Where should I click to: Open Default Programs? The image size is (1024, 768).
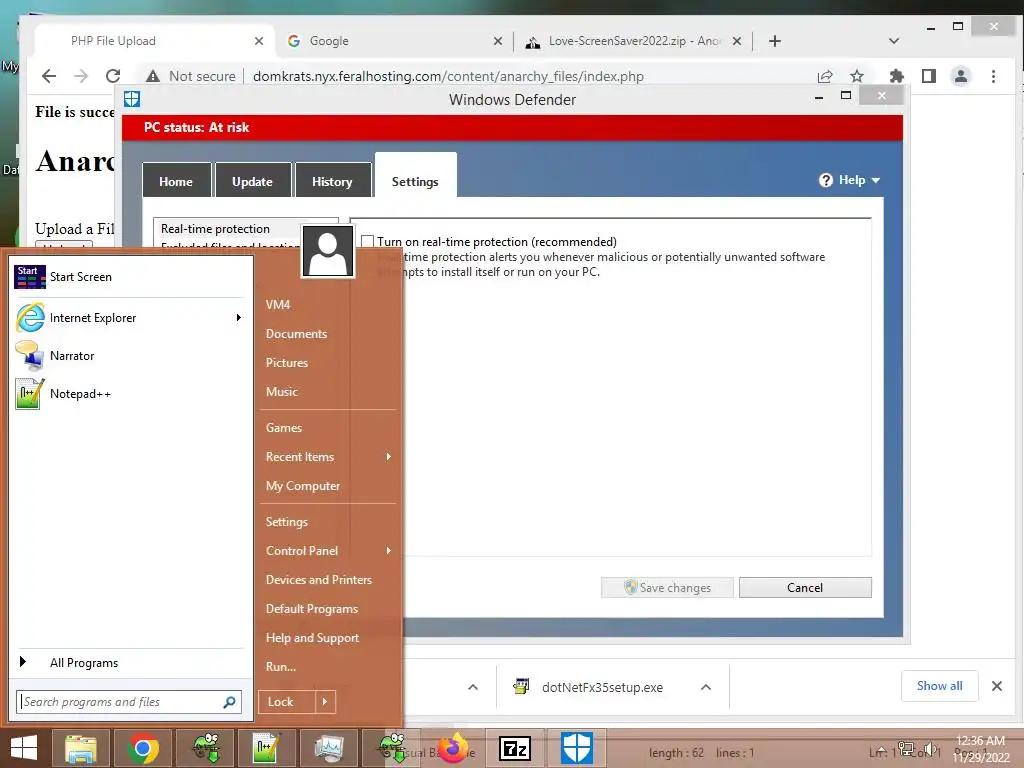click(312, 609)
